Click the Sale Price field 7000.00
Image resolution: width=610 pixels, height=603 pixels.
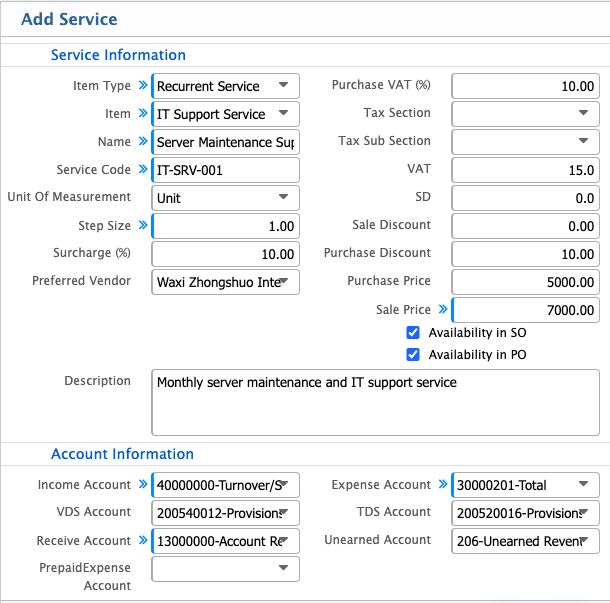coord(526,310)
